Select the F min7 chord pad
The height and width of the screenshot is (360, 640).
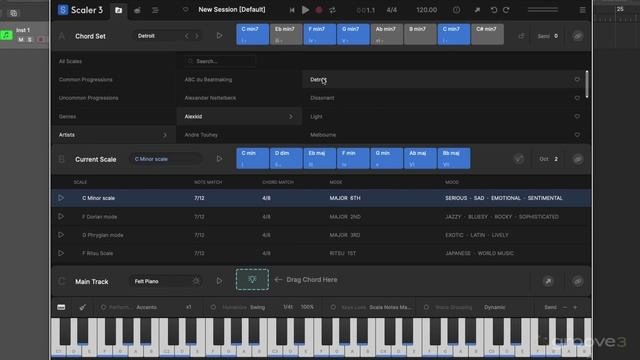tap(320, 34)
